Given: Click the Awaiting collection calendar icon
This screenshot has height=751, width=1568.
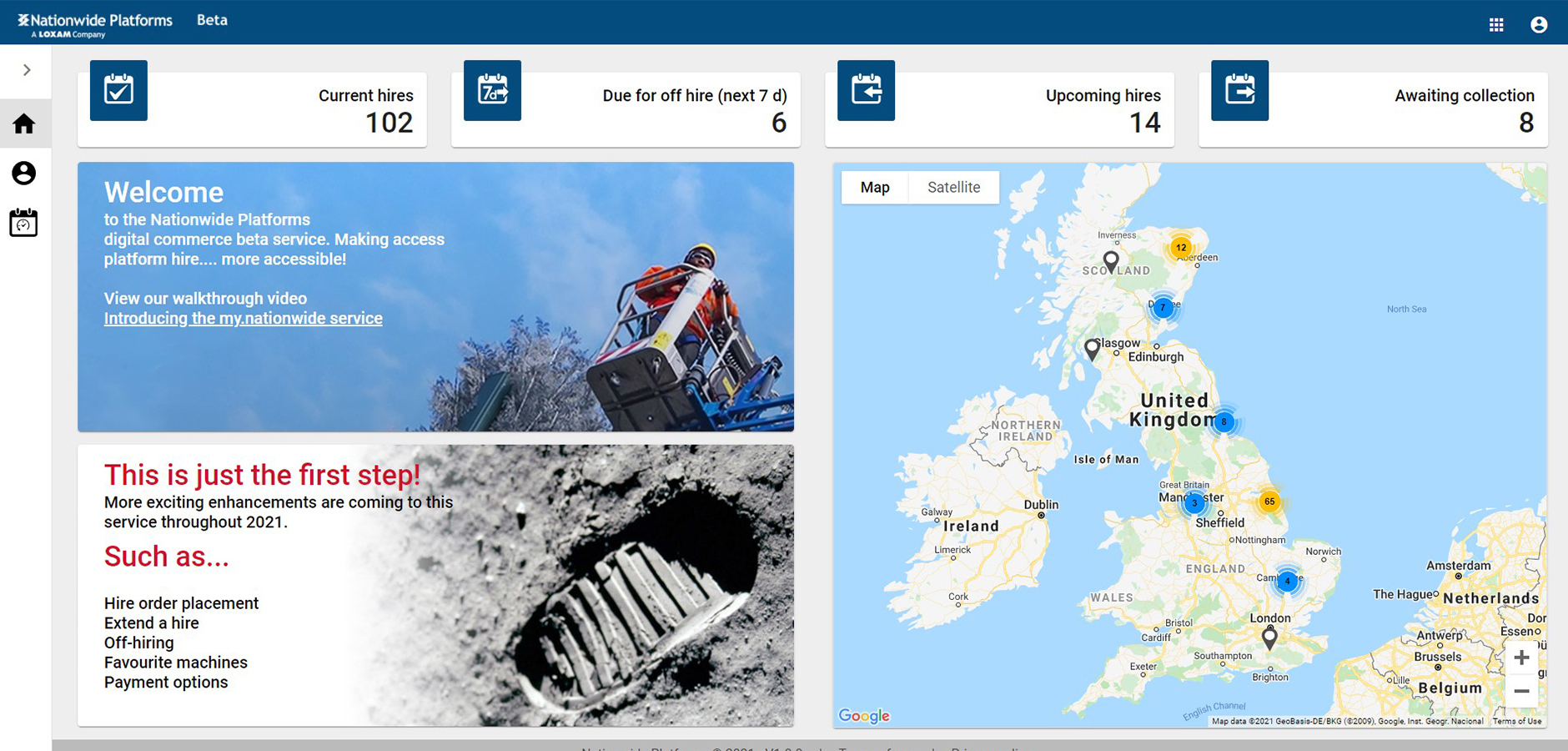Looking at the screenshot, I should [x=1239, y=90].
